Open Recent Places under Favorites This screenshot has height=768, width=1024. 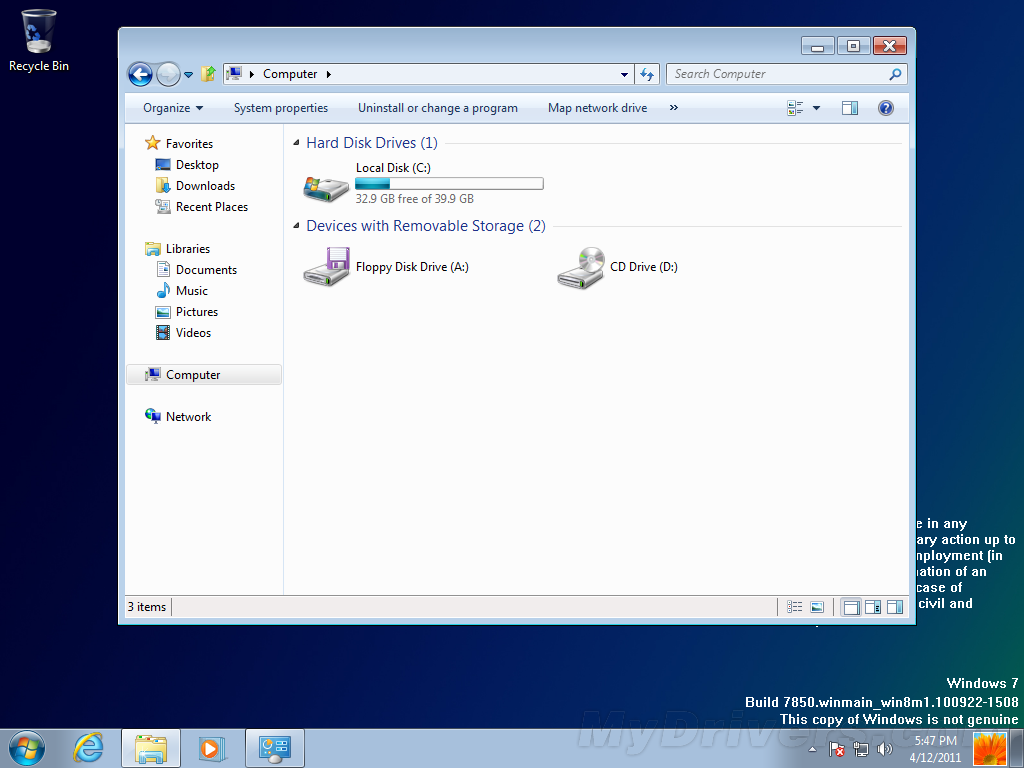click(x=212, y=207)
